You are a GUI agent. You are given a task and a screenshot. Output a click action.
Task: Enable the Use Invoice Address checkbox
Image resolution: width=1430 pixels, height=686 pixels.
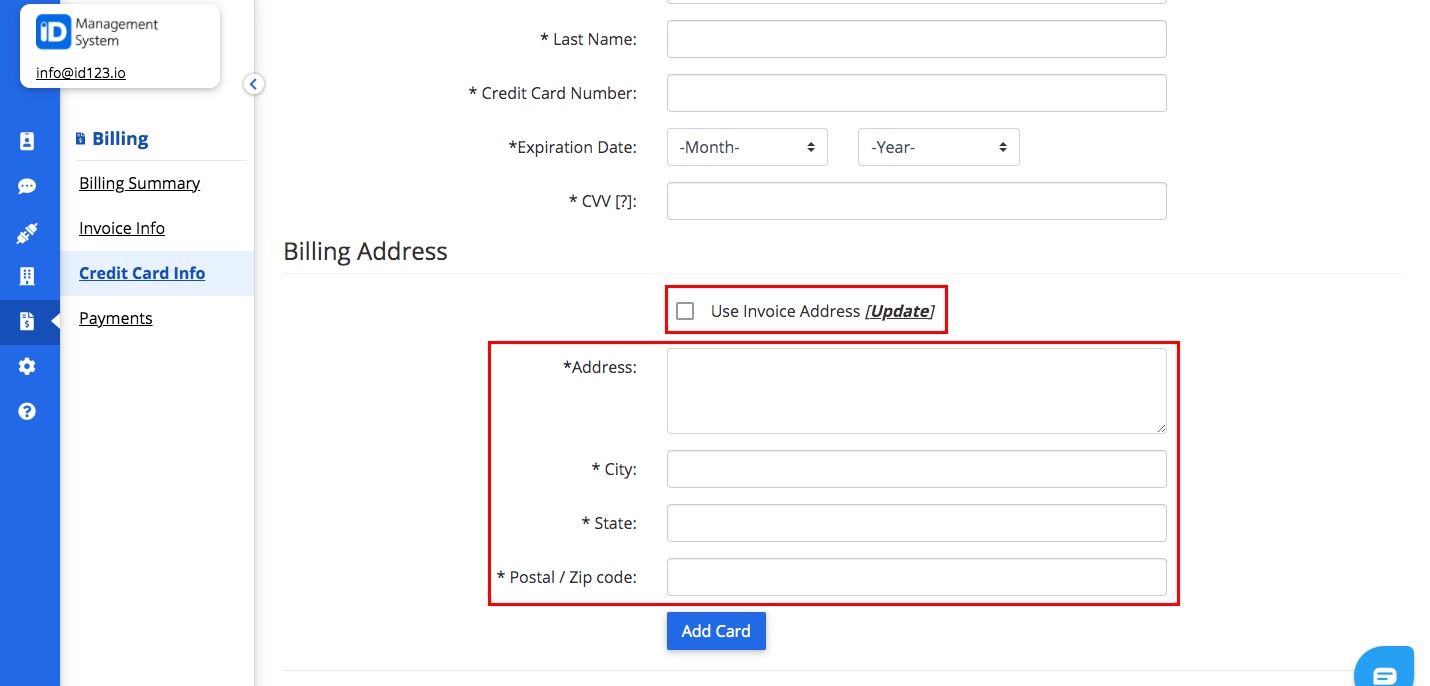[685, 311]
